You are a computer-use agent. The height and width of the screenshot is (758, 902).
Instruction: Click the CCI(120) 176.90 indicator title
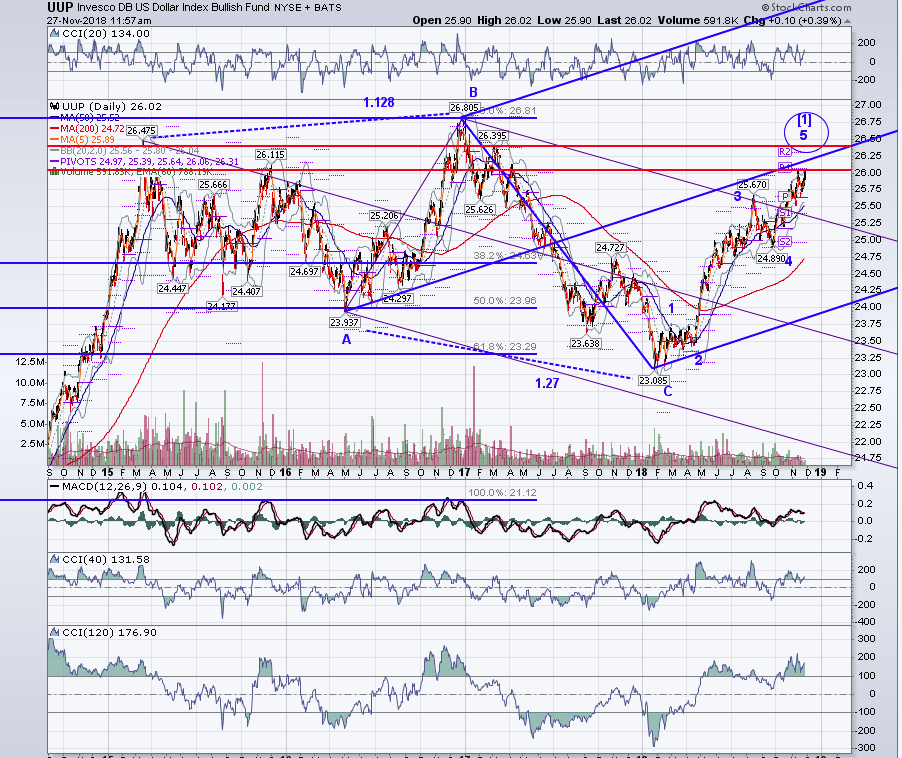(109, 632)
